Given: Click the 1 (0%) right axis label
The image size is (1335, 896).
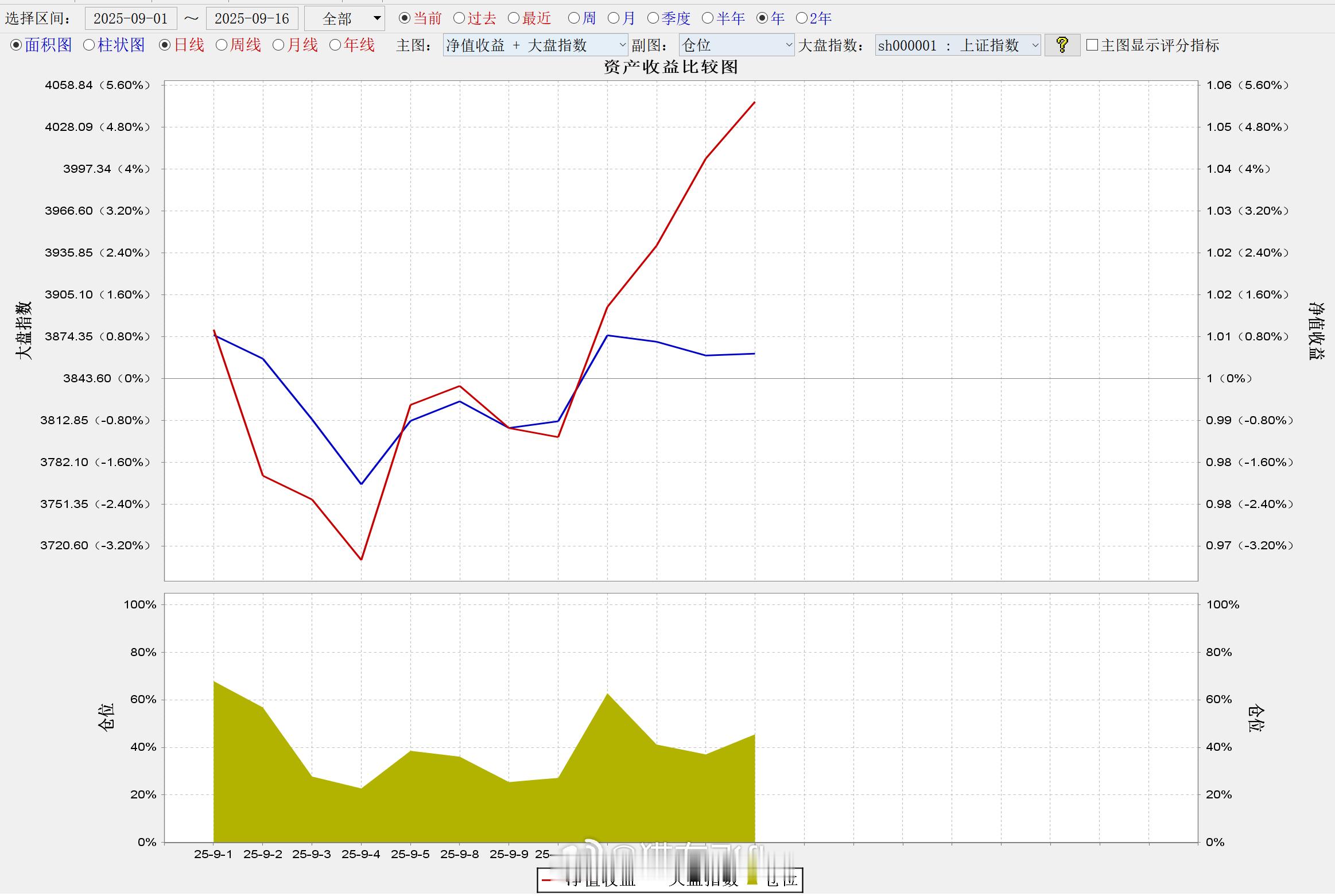Looking at the screenshot, I should coord(1229,378).
